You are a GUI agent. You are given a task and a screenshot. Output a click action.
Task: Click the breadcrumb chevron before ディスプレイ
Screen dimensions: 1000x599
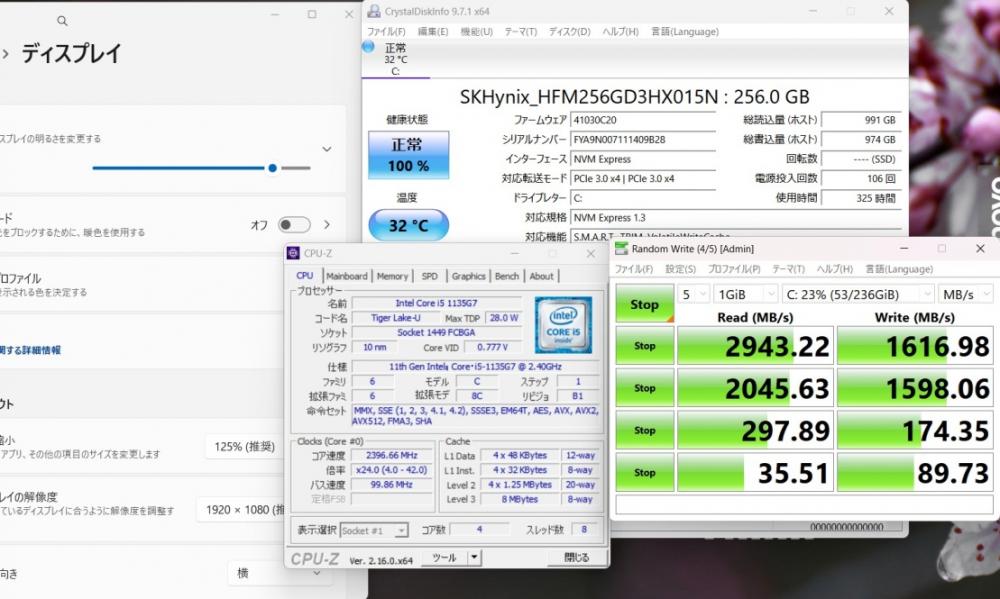coord(6,54)
